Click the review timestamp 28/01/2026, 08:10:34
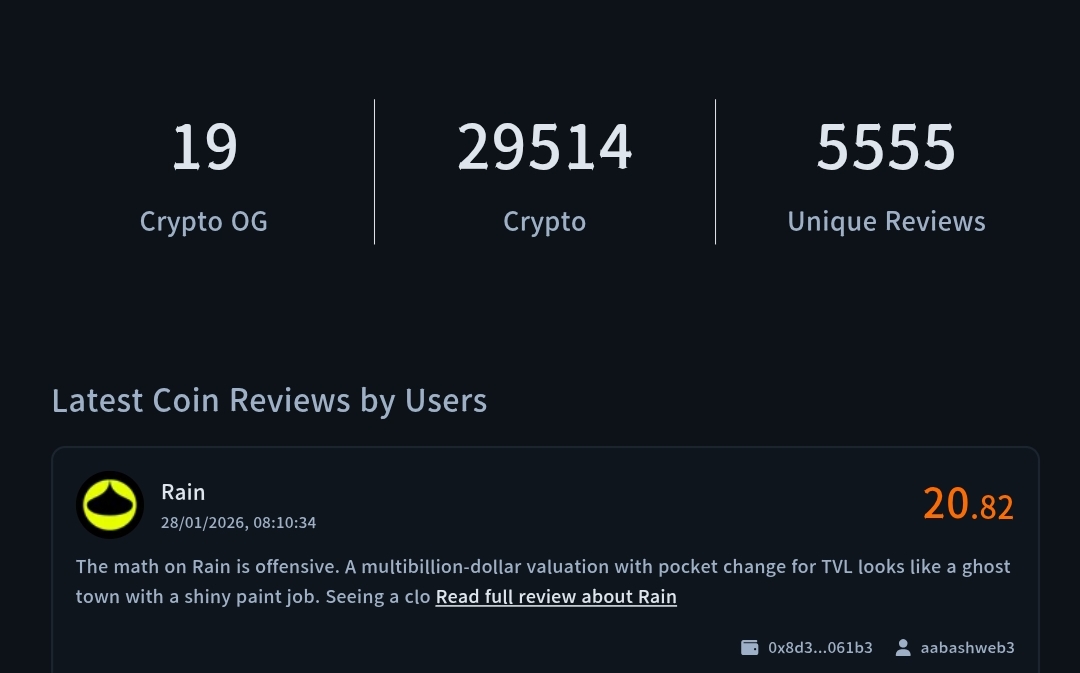Viewport: 1080px width, 673px height. pos(238,523)
